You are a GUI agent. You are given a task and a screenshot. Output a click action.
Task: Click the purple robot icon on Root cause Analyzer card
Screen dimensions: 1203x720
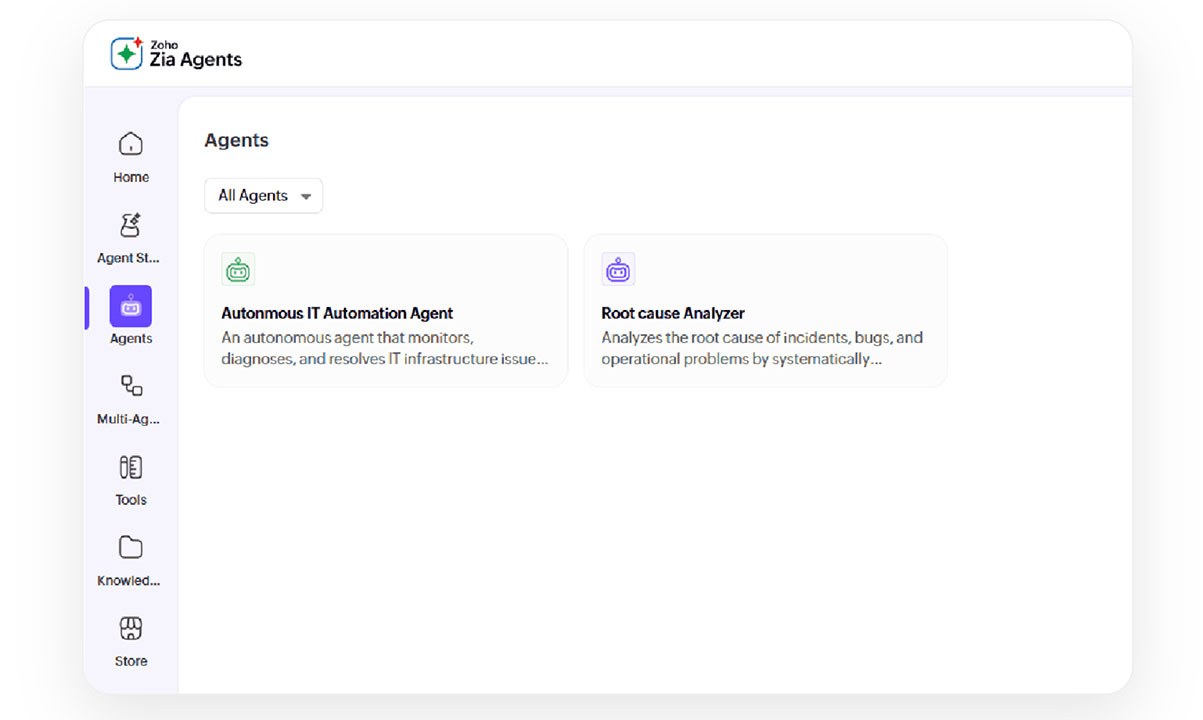tap(618, 269)
